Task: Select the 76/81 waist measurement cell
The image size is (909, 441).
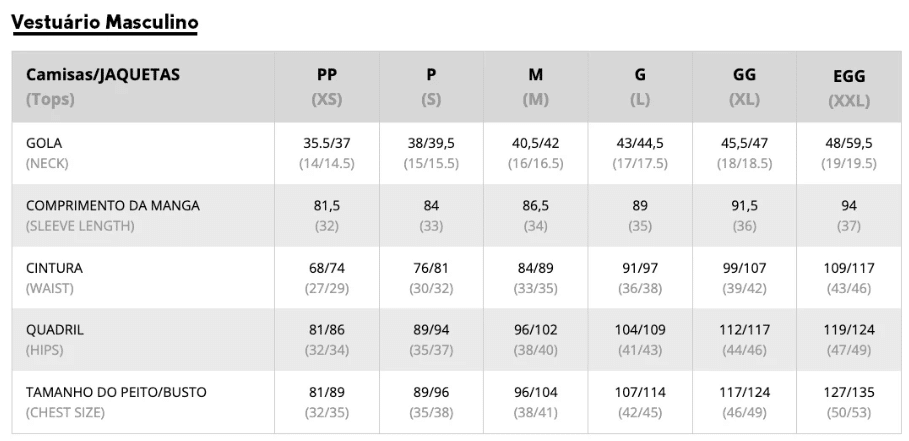Action: point(431,268)
